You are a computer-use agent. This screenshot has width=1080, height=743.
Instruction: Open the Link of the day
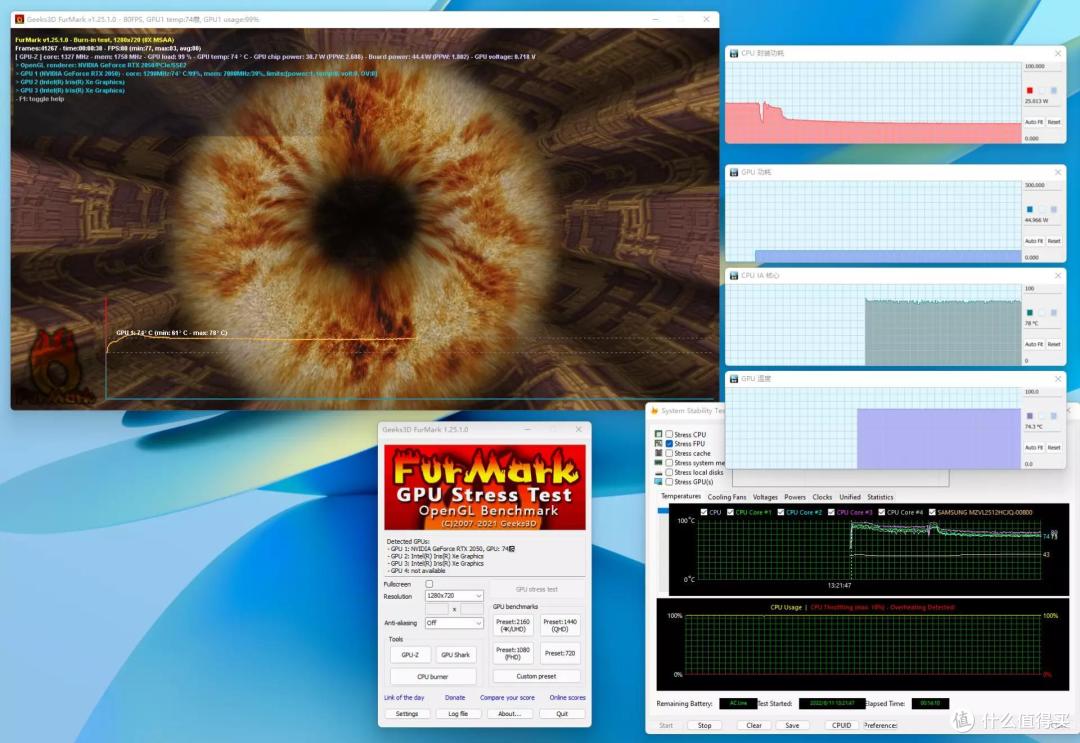tap(404, 698)
